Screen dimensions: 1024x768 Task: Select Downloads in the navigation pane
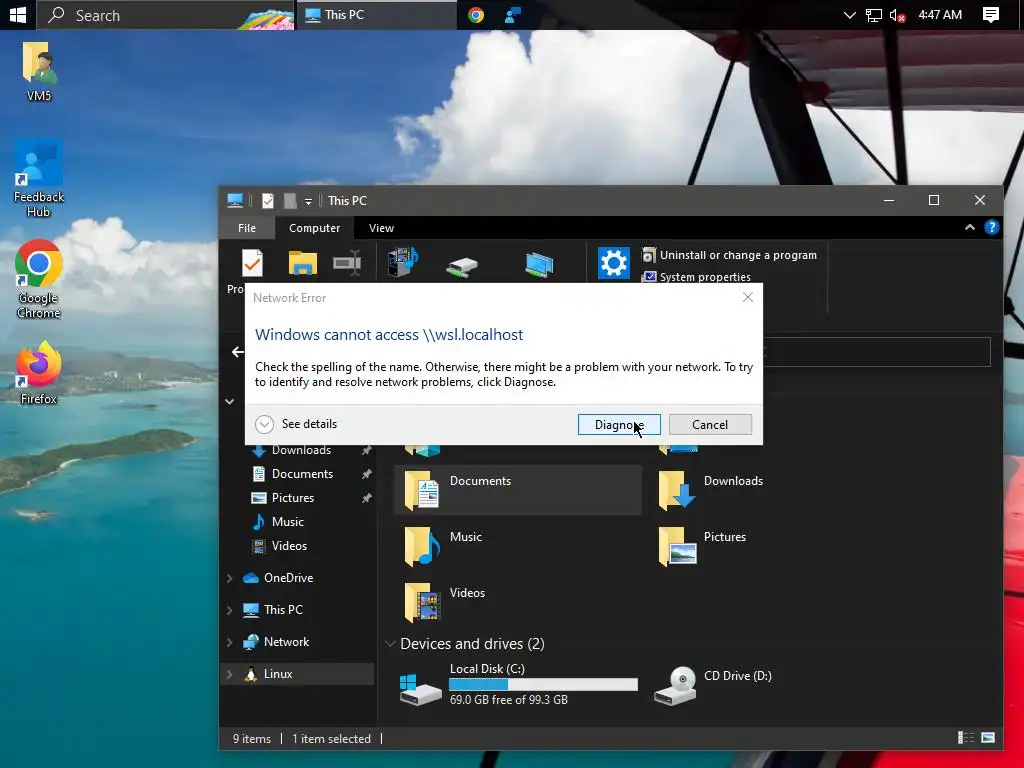[x=301, y=450]
